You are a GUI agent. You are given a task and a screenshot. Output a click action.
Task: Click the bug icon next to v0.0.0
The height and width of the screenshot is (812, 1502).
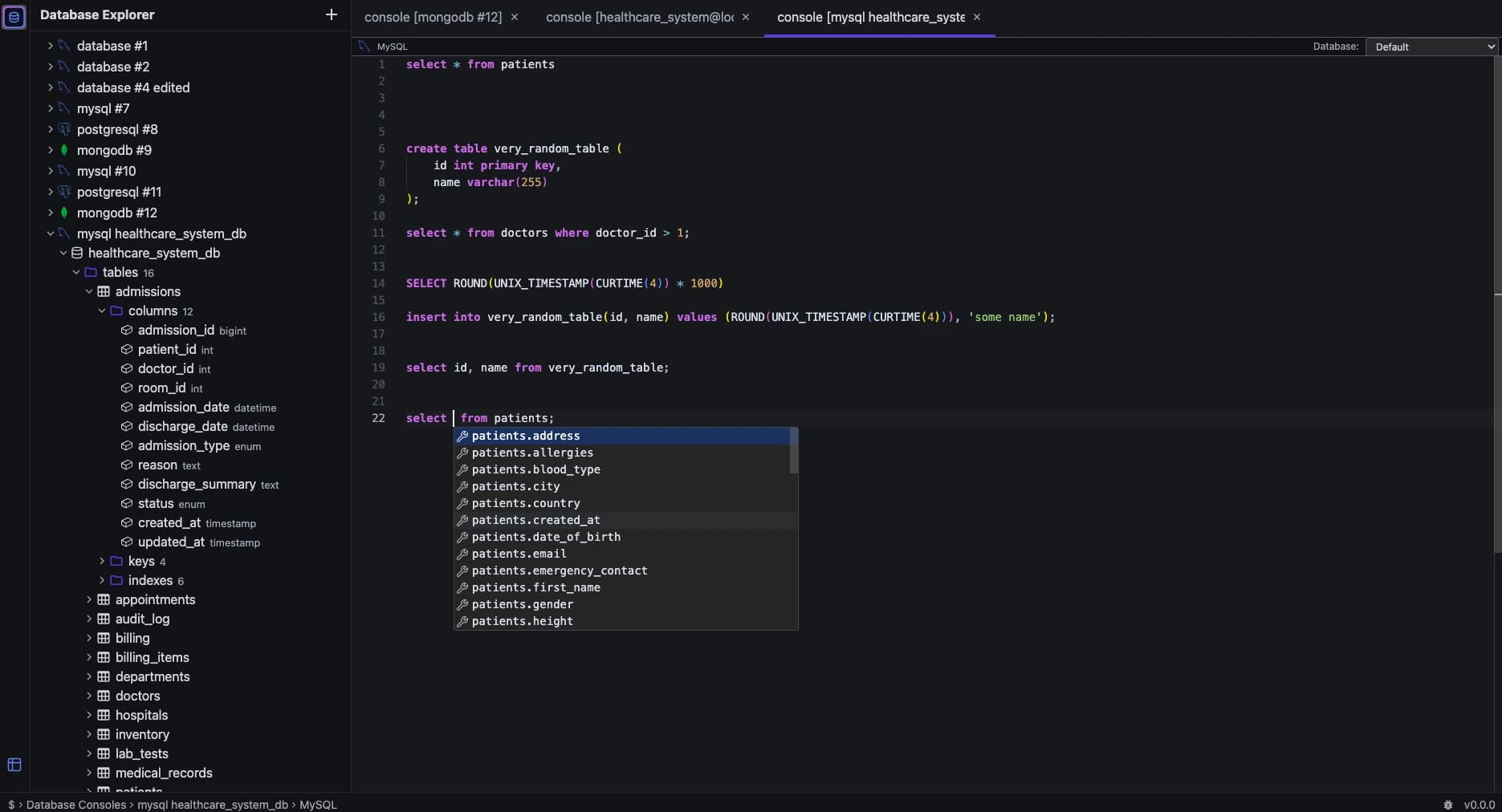pos(1448,805)
